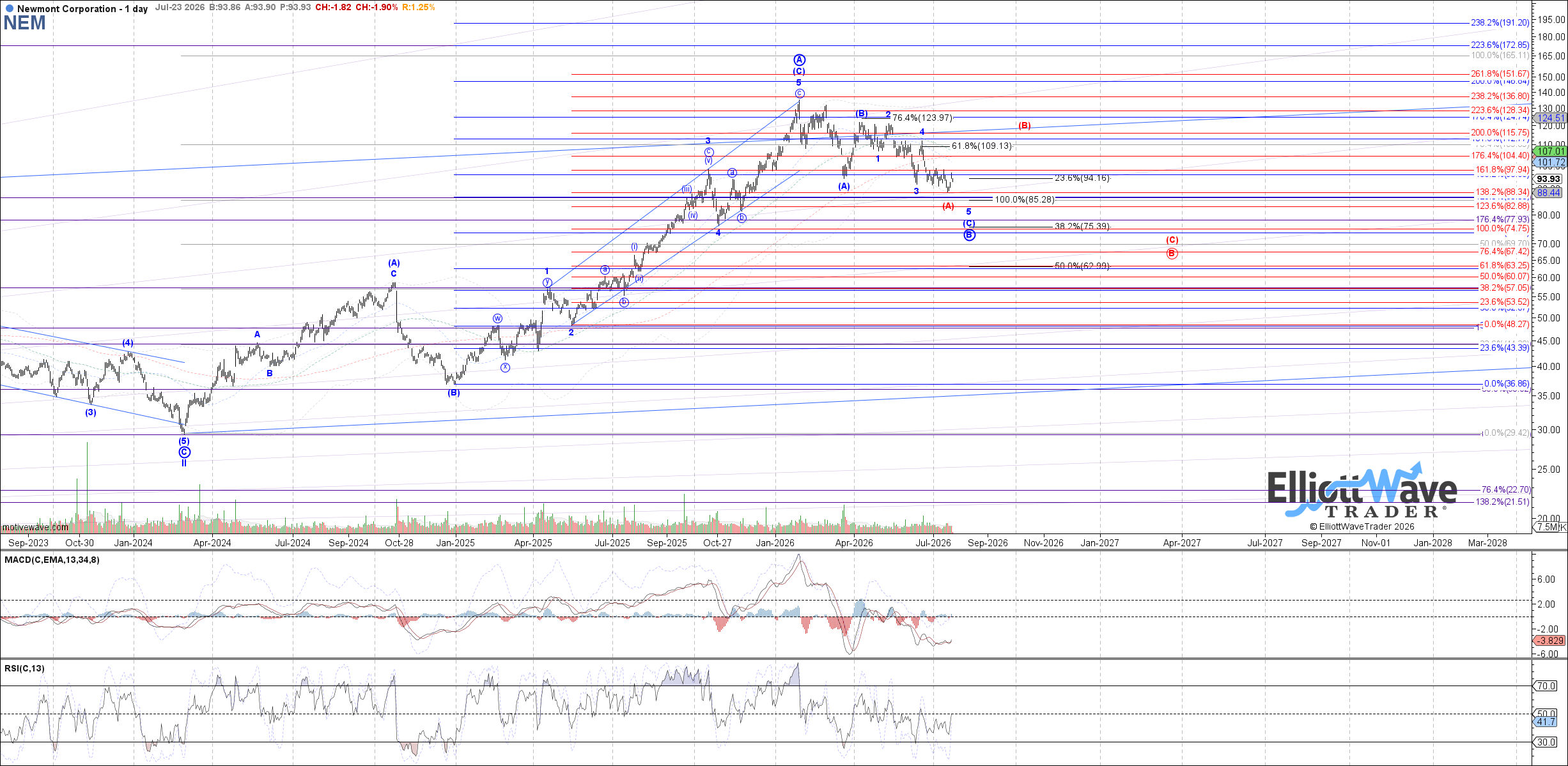Click the © ElliottWaveTrader 2026 copyright text
Screen dimensions: 1568x766
1362,526
